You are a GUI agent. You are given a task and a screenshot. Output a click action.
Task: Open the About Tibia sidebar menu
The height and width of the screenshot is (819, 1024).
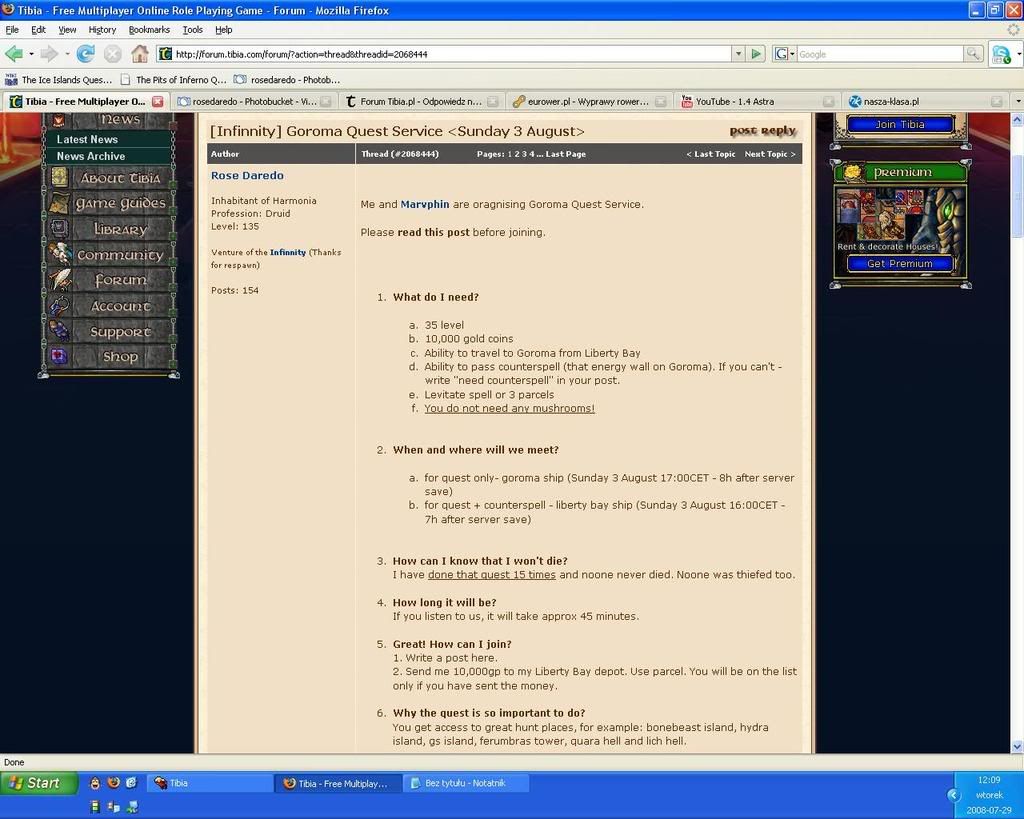[x=110, y=178]
